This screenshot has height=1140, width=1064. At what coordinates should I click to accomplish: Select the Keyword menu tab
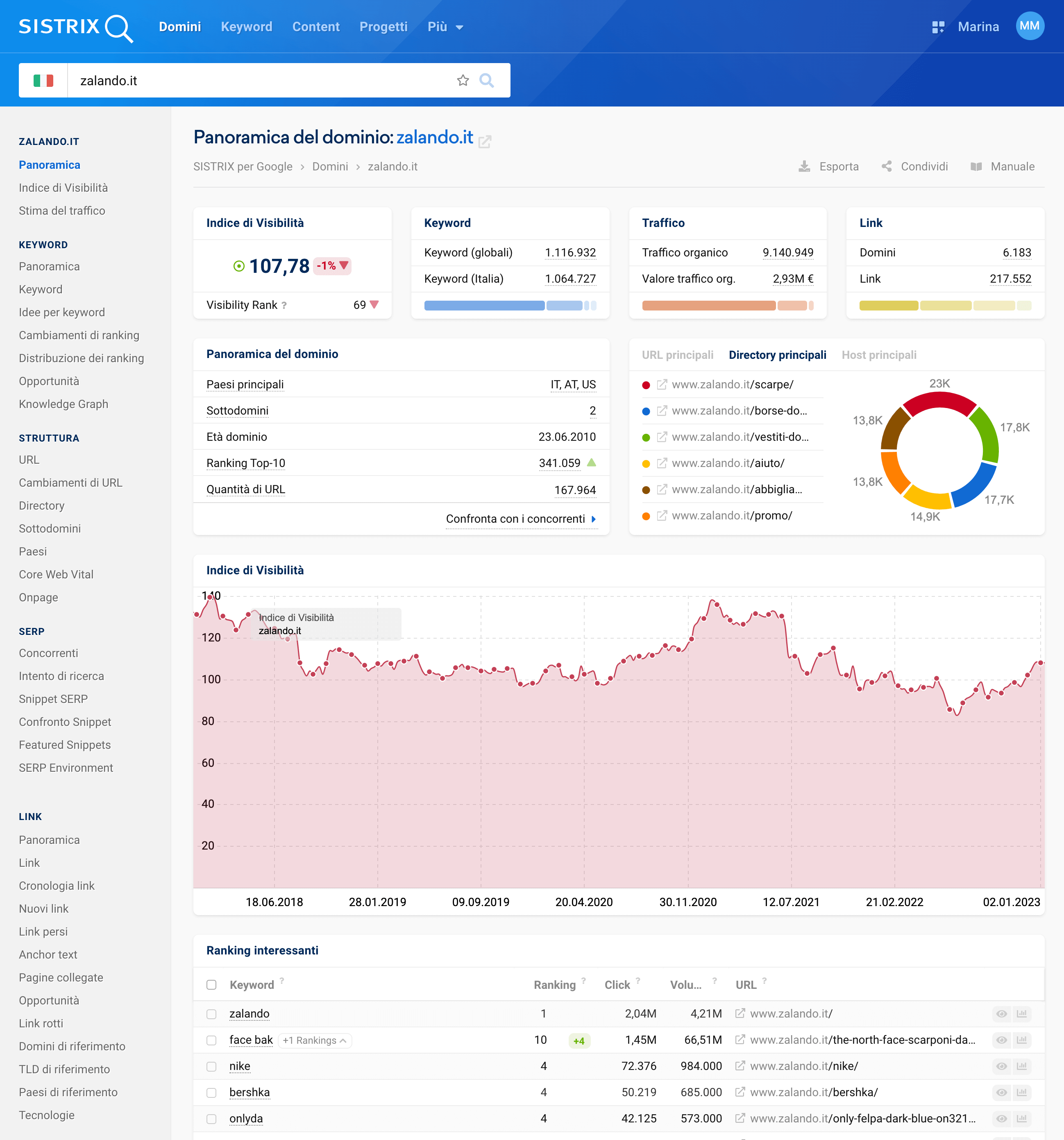pyautogui.click(x=247, y=27)
